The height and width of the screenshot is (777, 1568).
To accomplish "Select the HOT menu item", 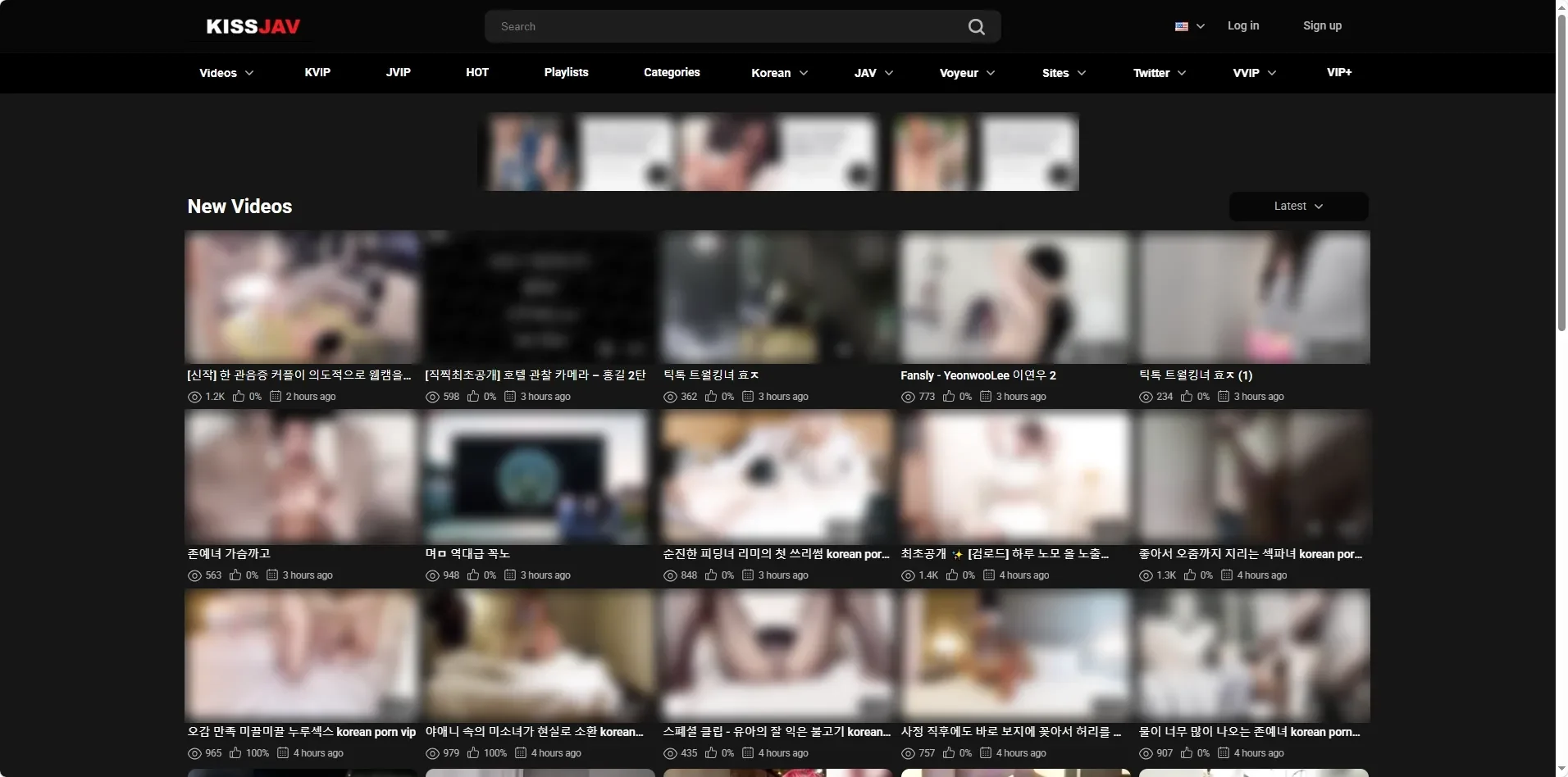I will tap(477, 72).
